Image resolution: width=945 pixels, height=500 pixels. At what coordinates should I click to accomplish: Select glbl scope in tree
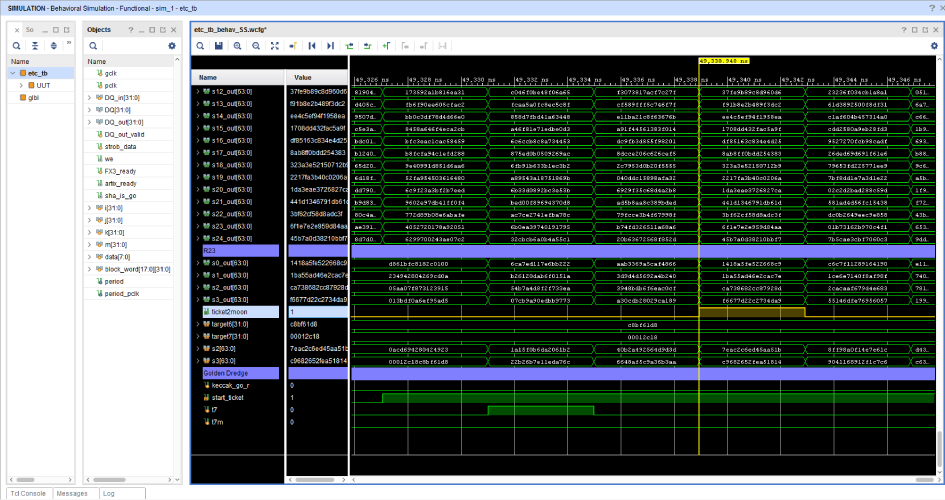(34, 98)
